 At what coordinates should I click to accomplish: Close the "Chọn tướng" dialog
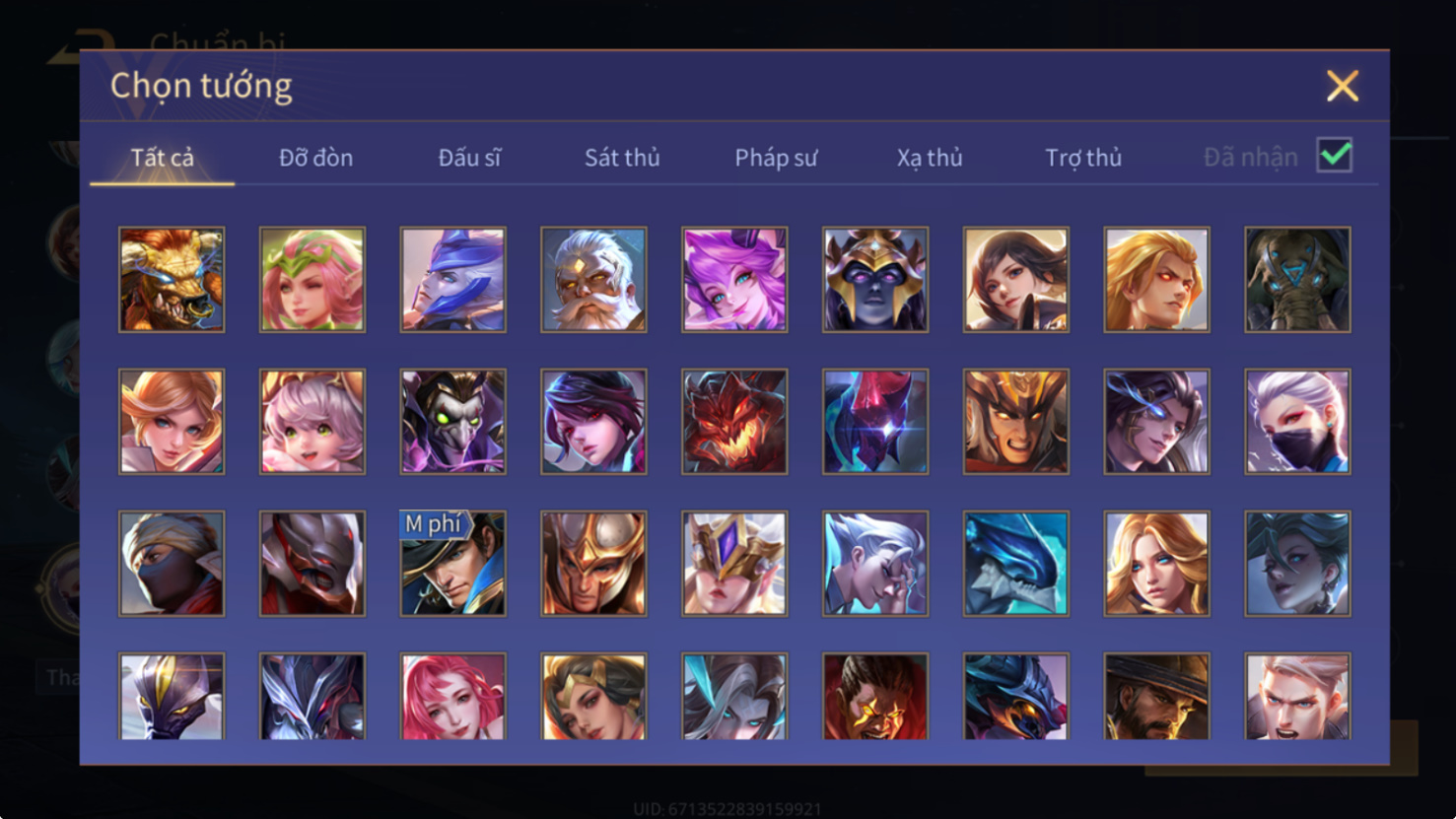[1342, 86]
